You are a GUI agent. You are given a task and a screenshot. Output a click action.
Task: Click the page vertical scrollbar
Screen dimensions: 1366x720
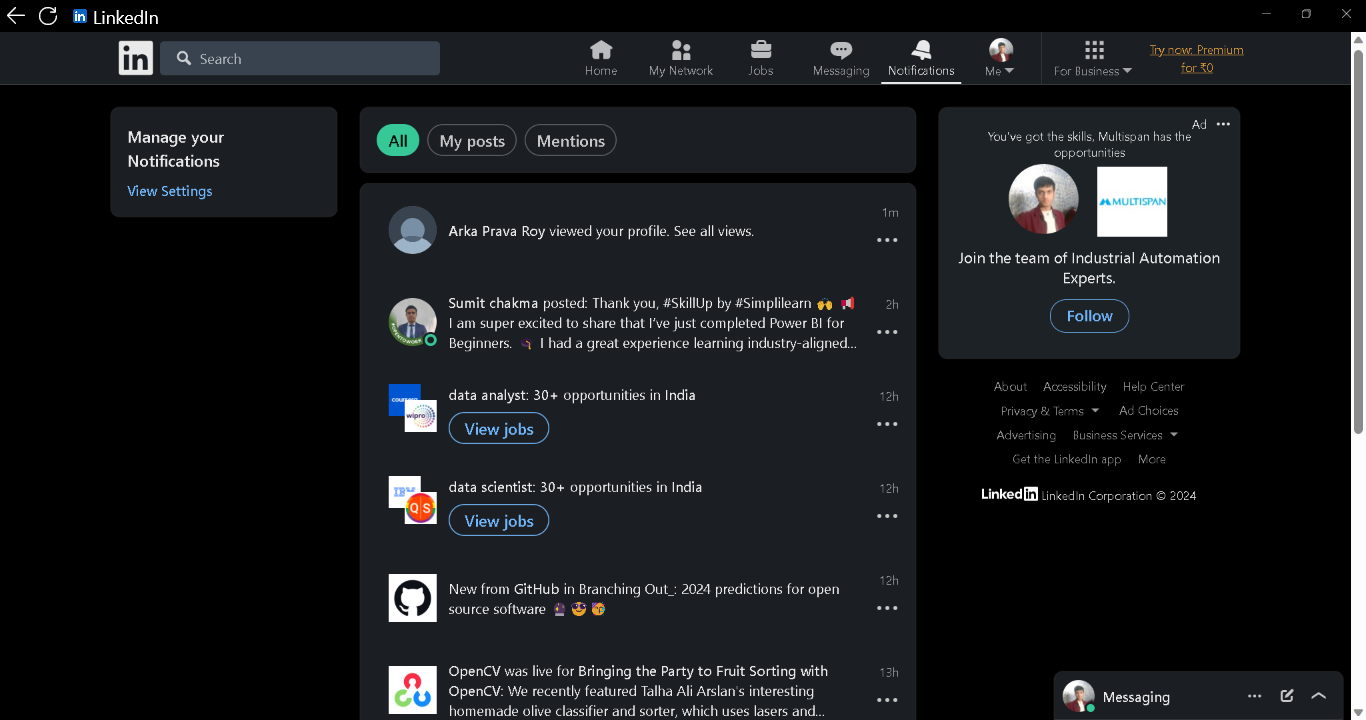(x=1357, y=240)
